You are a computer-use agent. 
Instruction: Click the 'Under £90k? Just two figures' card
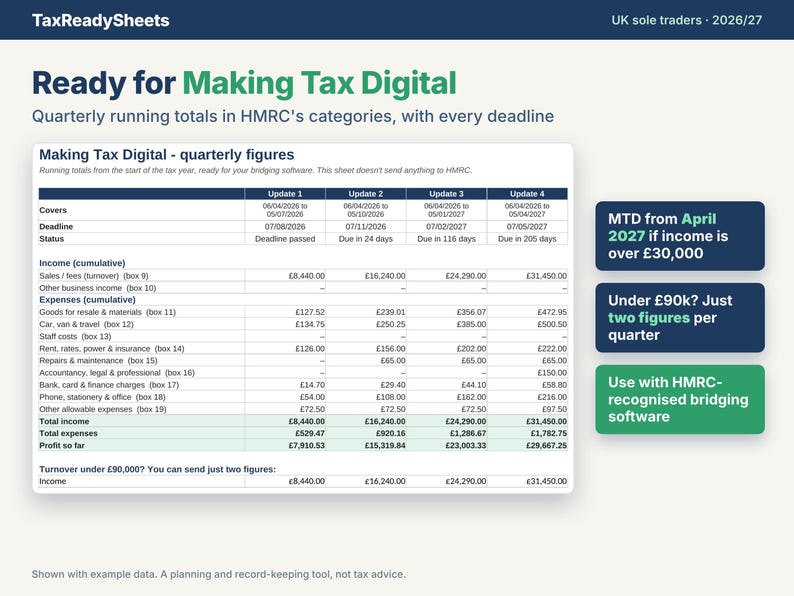coord(680,317)
